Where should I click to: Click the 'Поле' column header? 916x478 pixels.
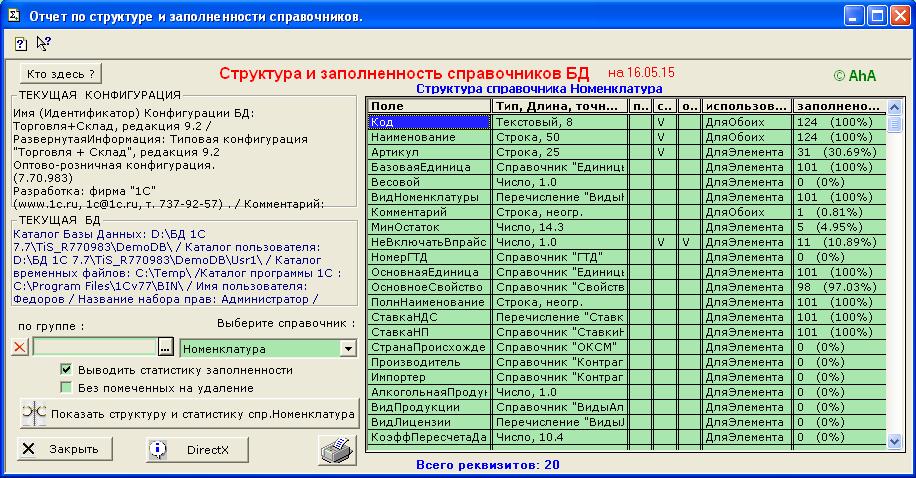pos(429,106)
